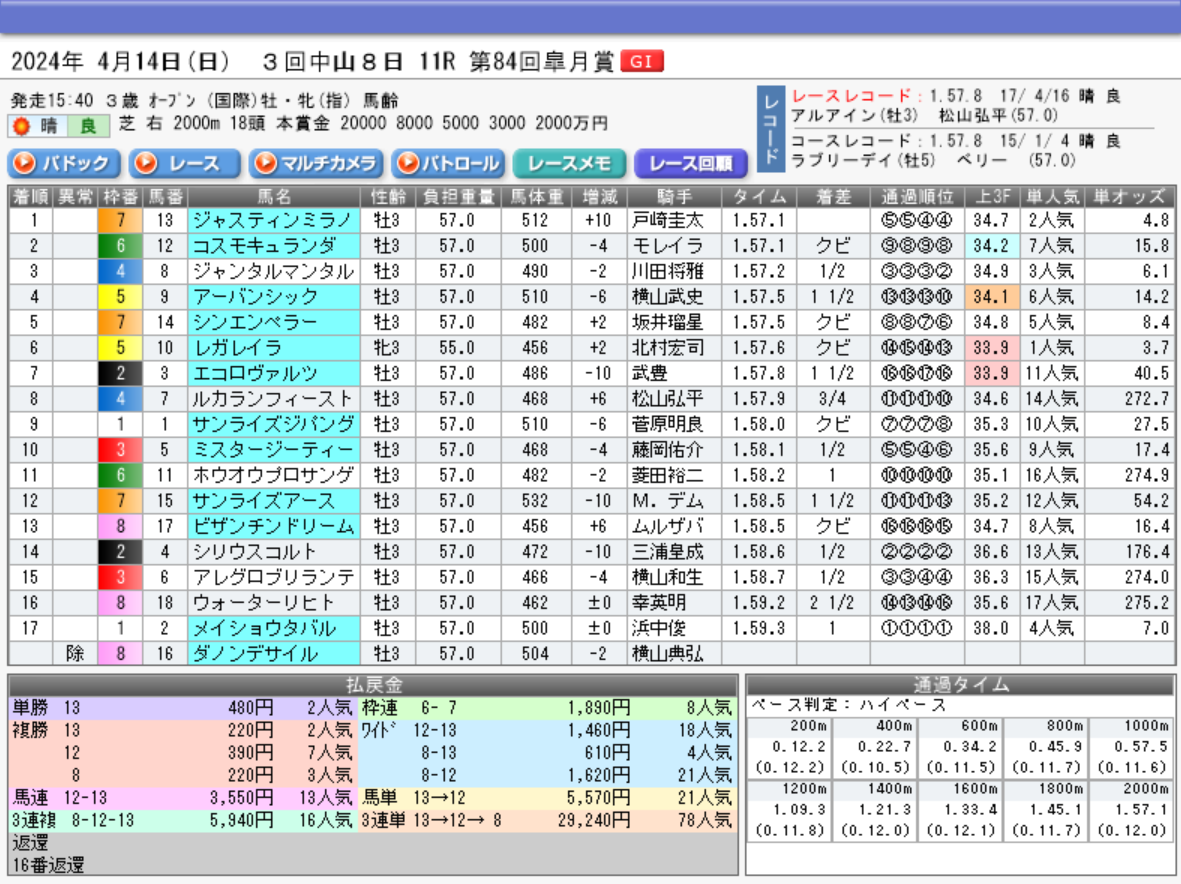Click the 通過順位 column header
Image resolution: width=1181 pixels, height=884 pixels.
[917, 197]
